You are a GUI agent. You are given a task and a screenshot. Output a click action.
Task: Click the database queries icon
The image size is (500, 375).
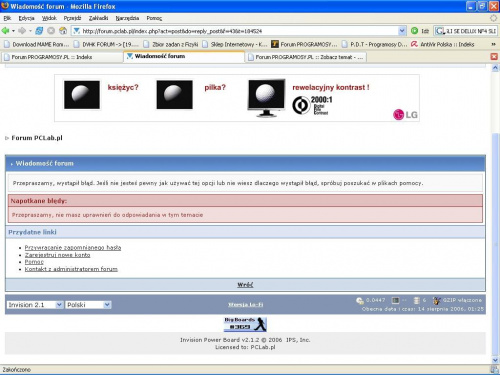click(x=416, y=301)
